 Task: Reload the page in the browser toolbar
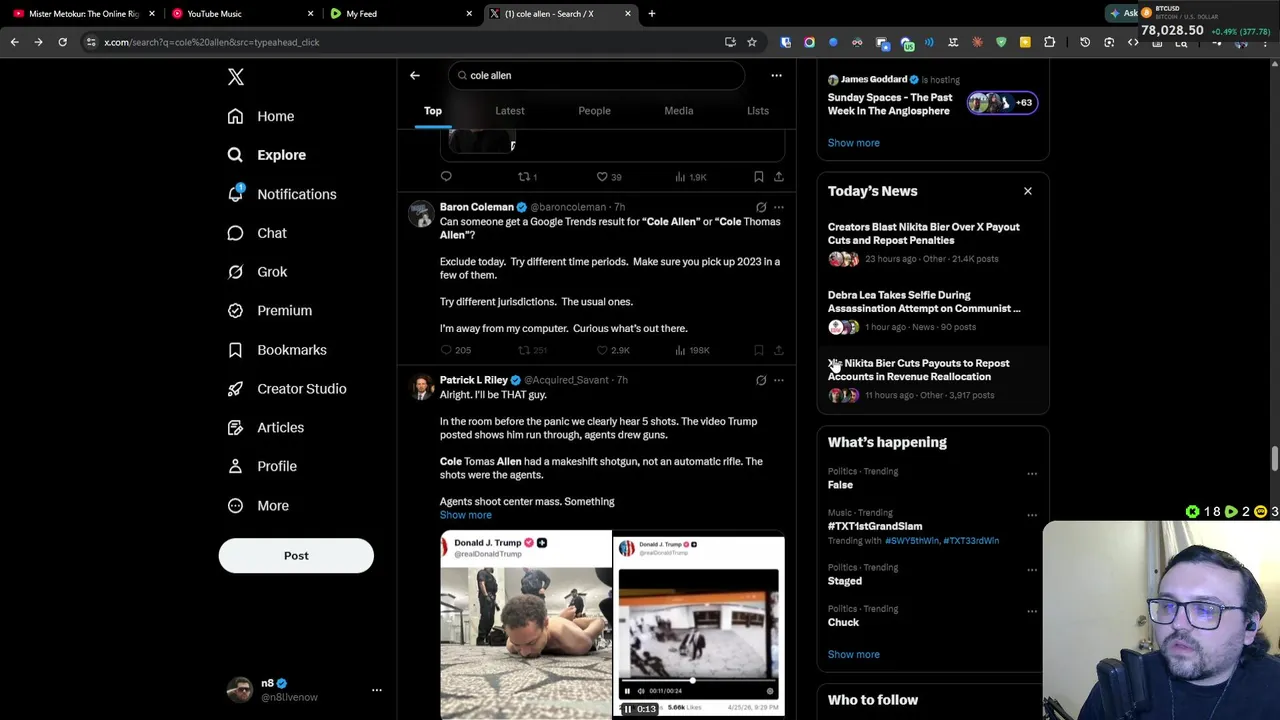[62, 42]
